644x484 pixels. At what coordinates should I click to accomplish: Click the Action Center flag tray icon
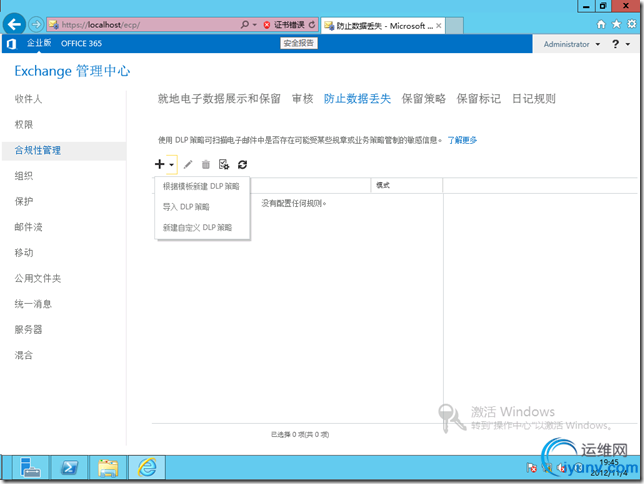[x=531, y=468]
